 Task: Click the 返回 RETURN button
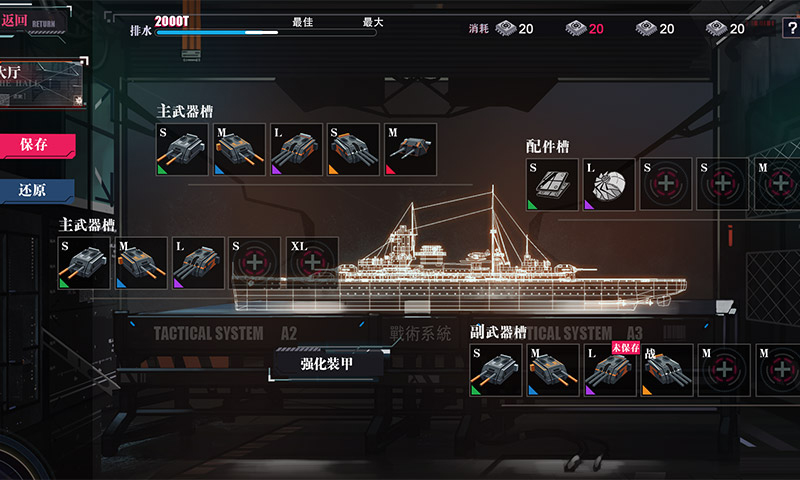coord(33,21)
